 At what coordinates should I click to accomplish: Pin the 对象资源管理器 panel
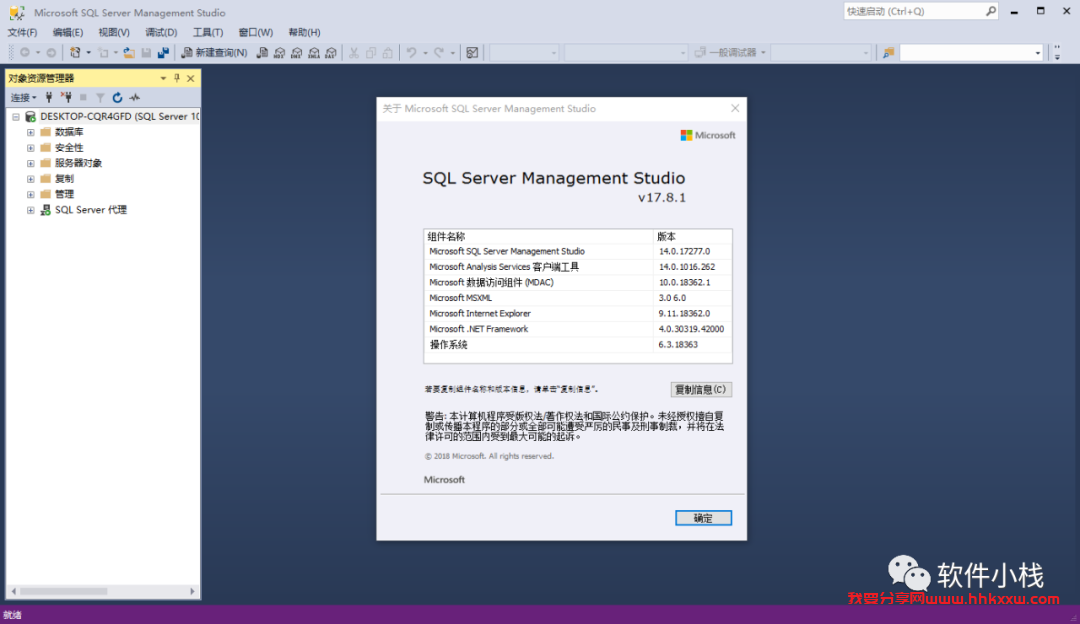(177, 78)
